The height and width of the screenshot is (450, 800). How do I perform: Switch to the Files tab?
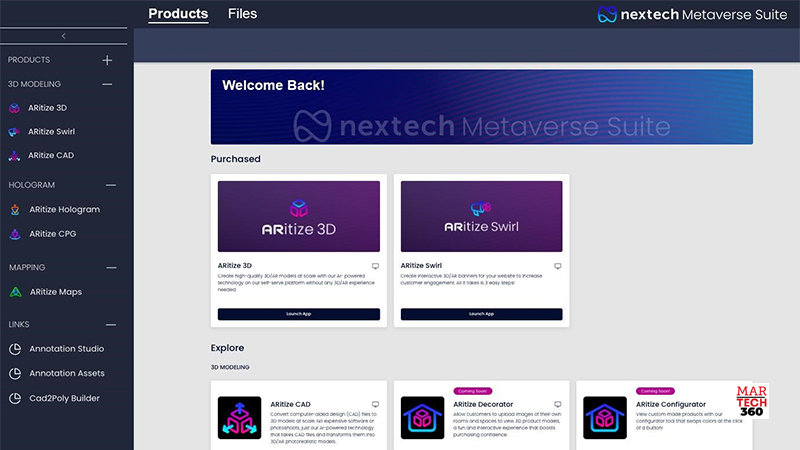click(242, 14)
